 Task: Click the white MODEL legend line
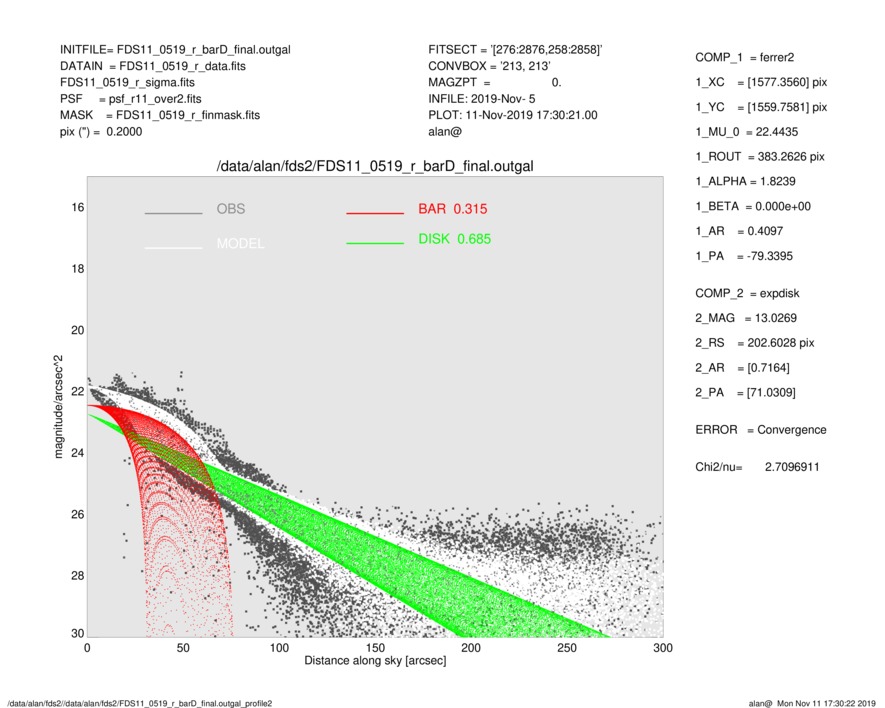(173, 247)
